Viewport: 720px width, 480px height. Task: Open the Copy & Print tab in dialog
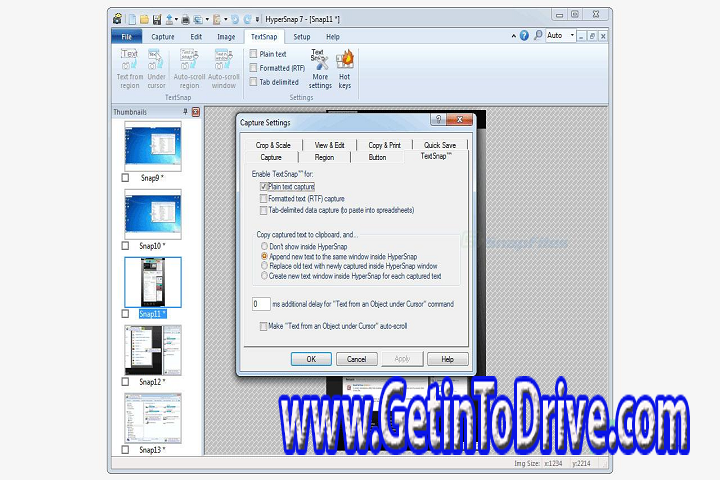click(384, 145)
